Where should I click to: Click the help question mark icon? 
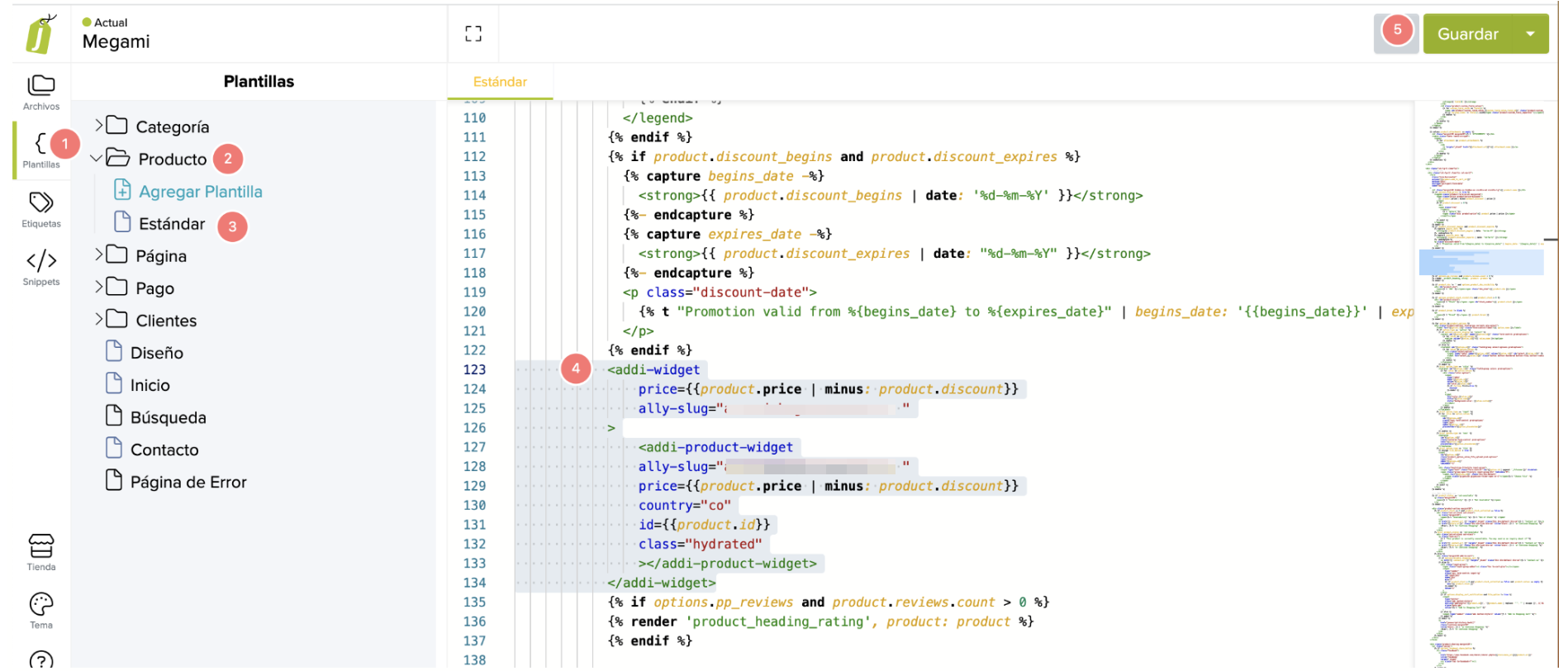pos(40,659)
